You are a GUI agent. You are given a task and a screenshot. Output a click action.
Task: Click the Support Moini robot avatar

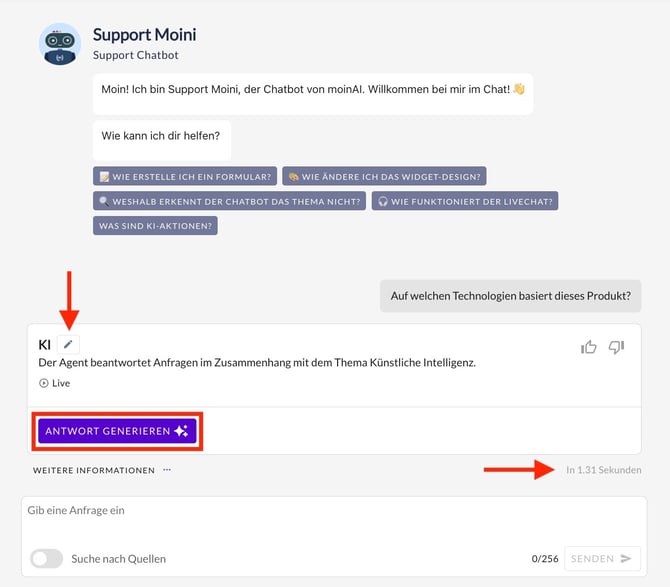(60, 44)
